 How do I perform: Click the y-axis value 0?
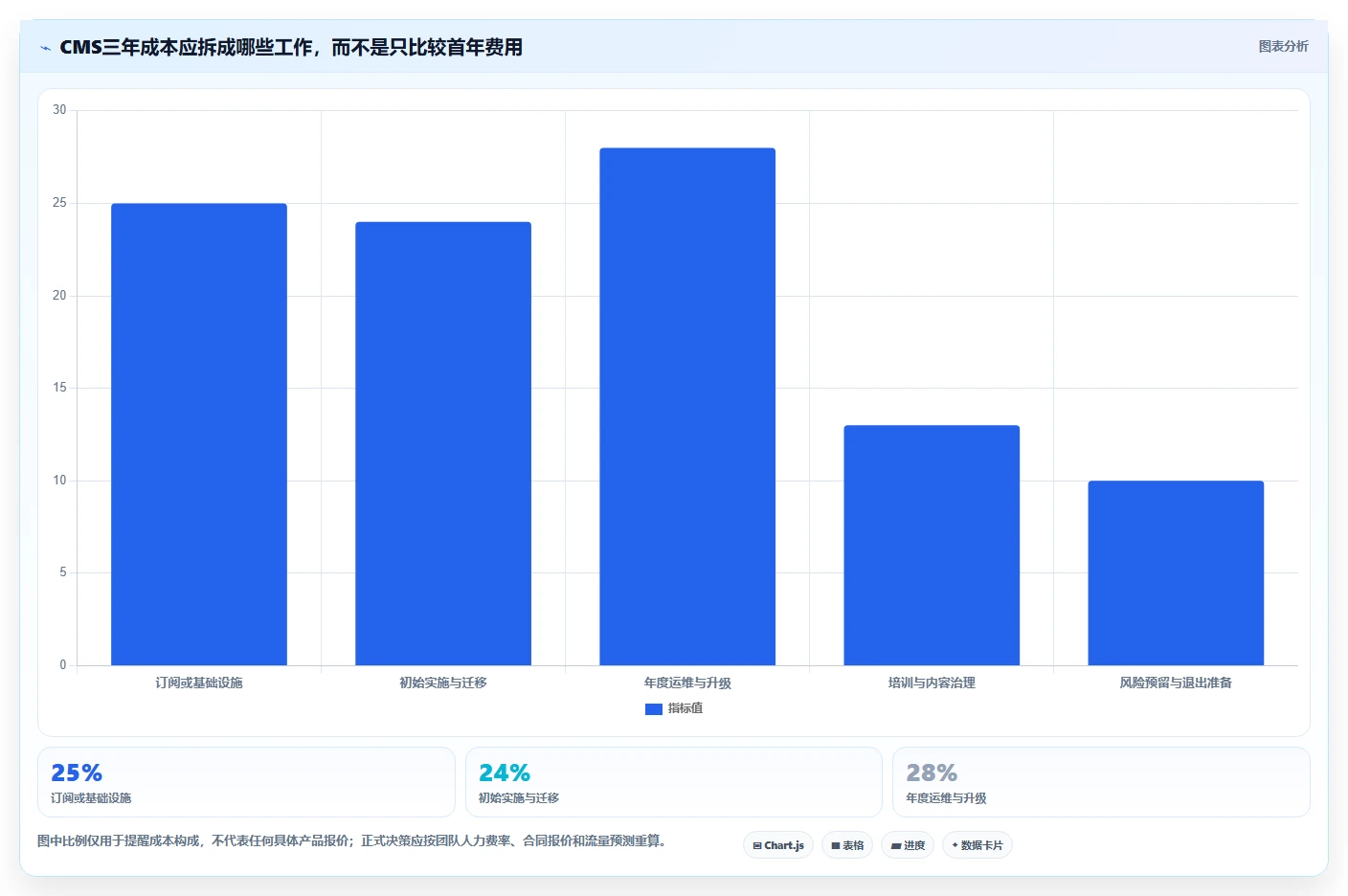pos(63,665)
